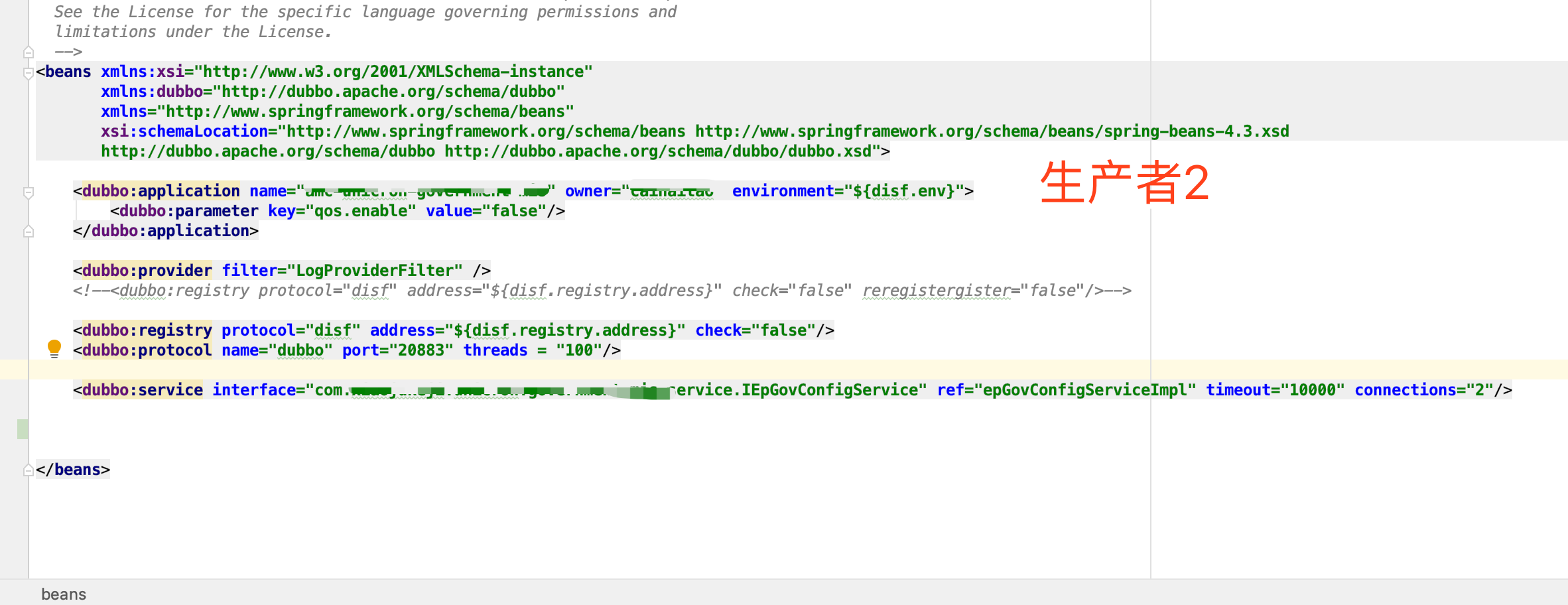Viewport: 1568px width, 605px height.
Task: Click the epGovConfigServiceImpl ref value
Action: (1084, 390)
